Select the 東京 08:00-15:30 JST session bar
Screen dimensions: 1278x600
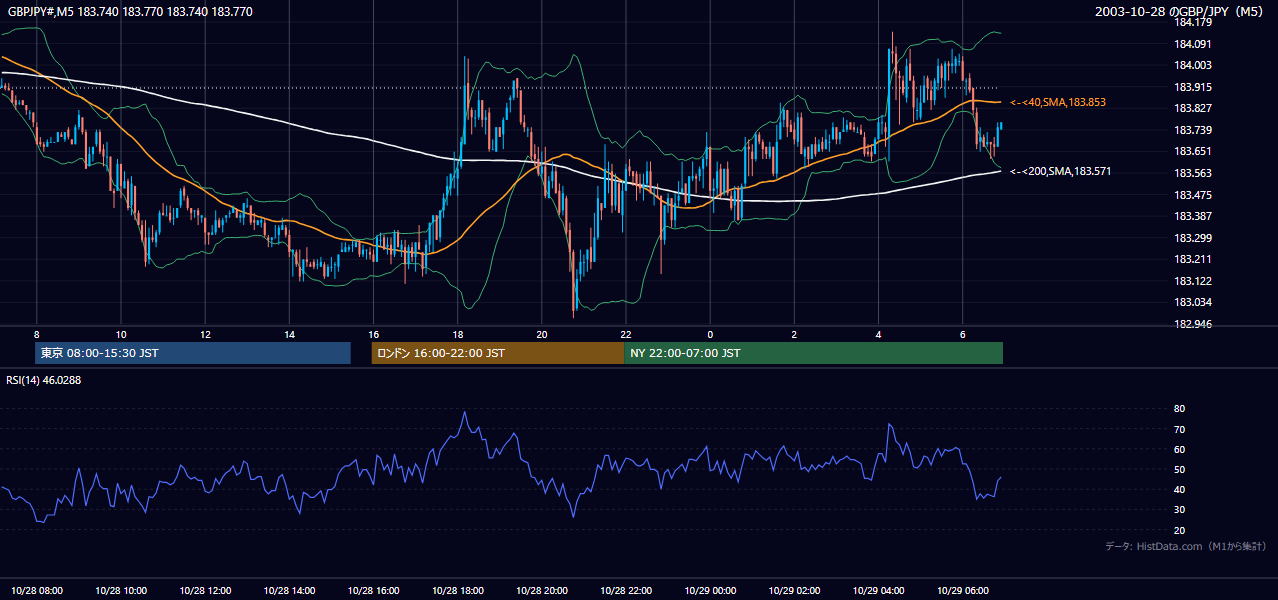[193, 353]
